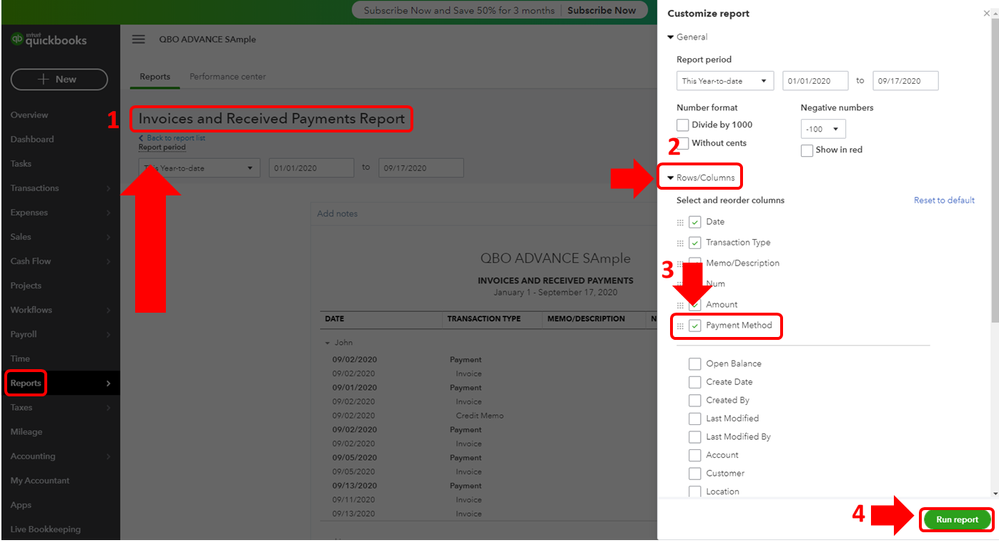The image size is (999, 541).
Task: Check the Created By column
Action: [694, 401]
